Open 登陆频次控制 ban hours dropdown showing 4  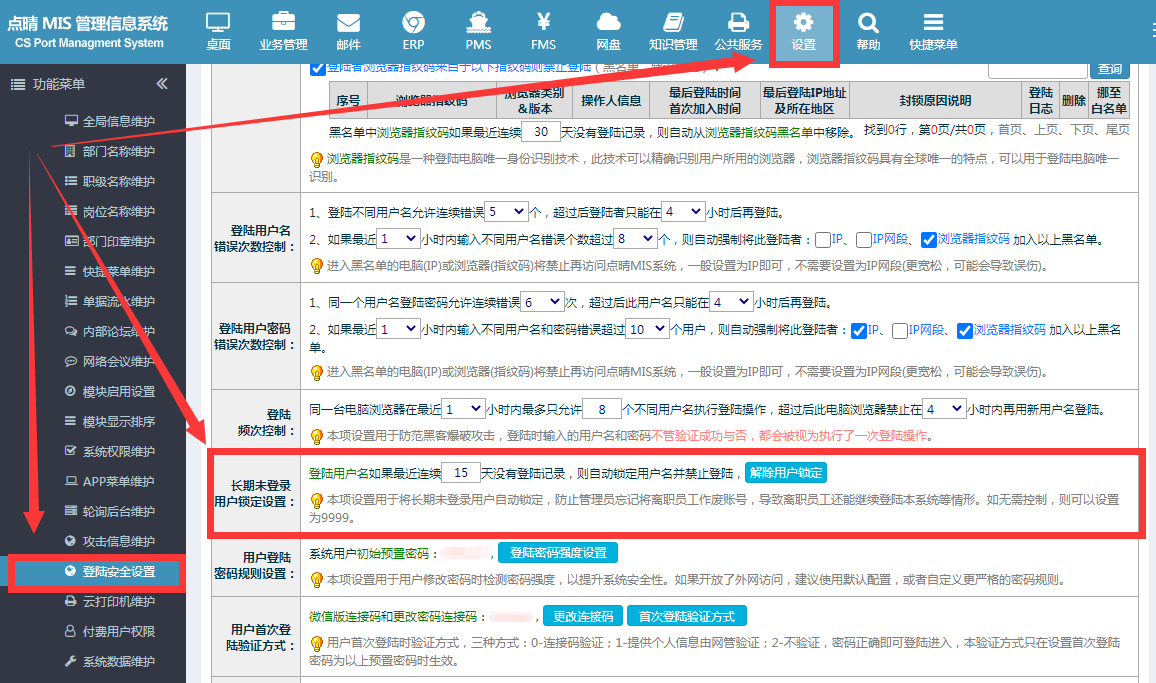(x=944, y=409)
